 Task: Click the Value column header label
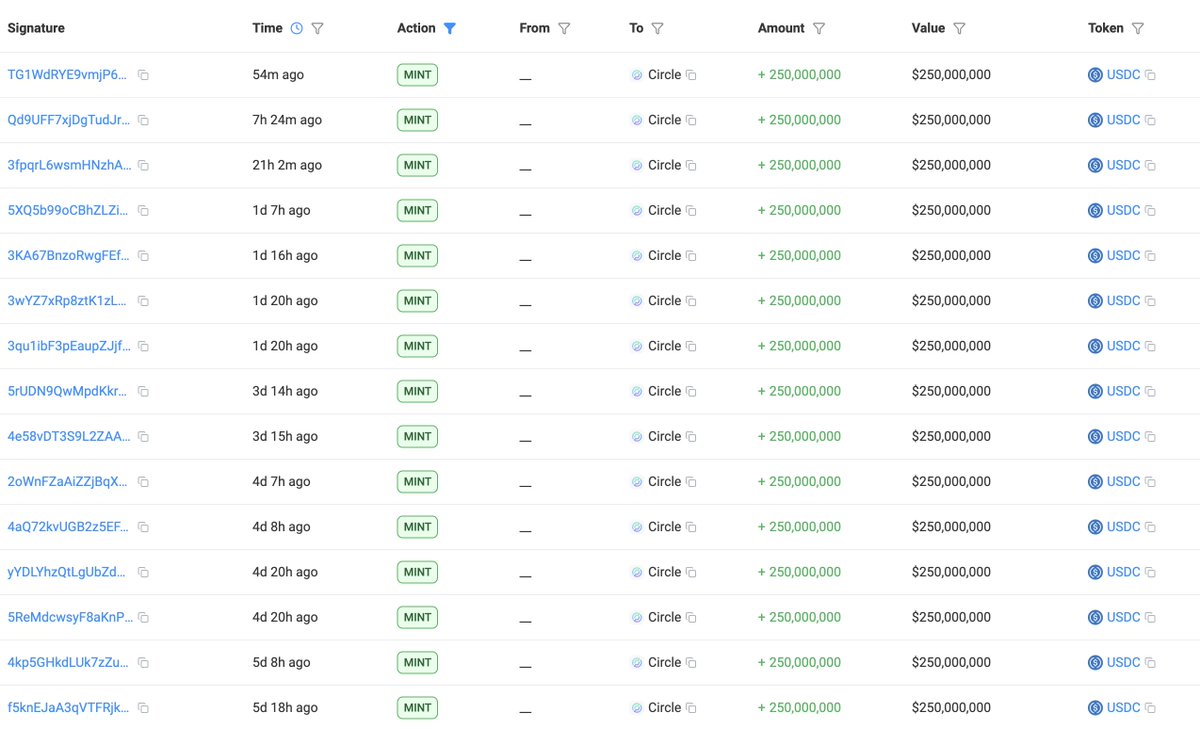(928, 28)
